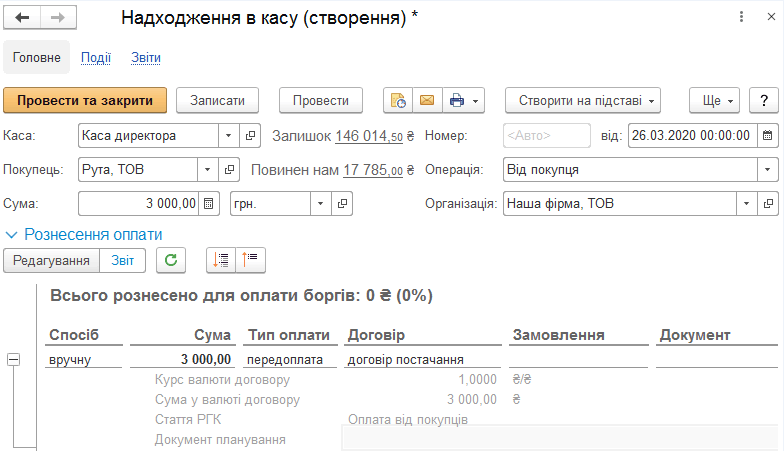
Task: Click the вручну method cell
Action: point(84,360)
